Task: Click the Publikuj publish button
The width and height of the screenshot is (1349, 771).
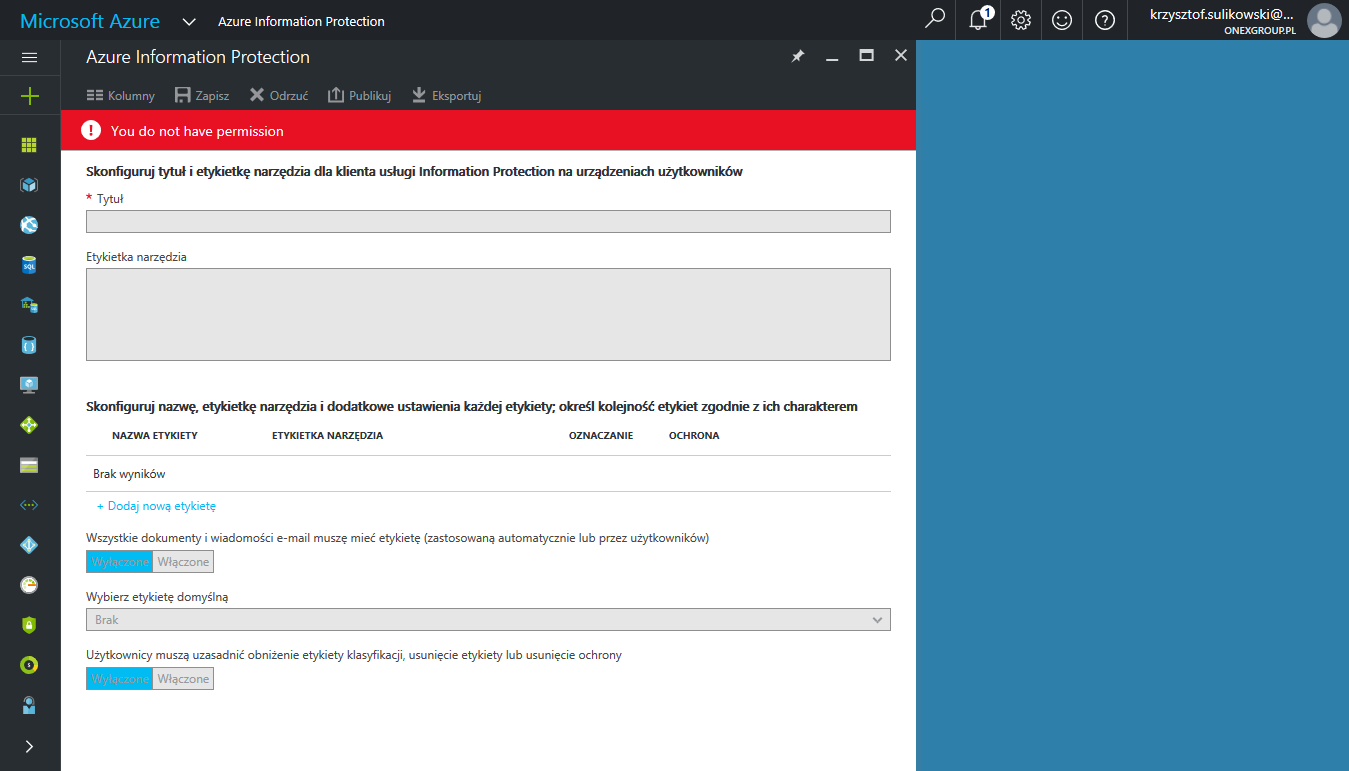Action: 359,96
